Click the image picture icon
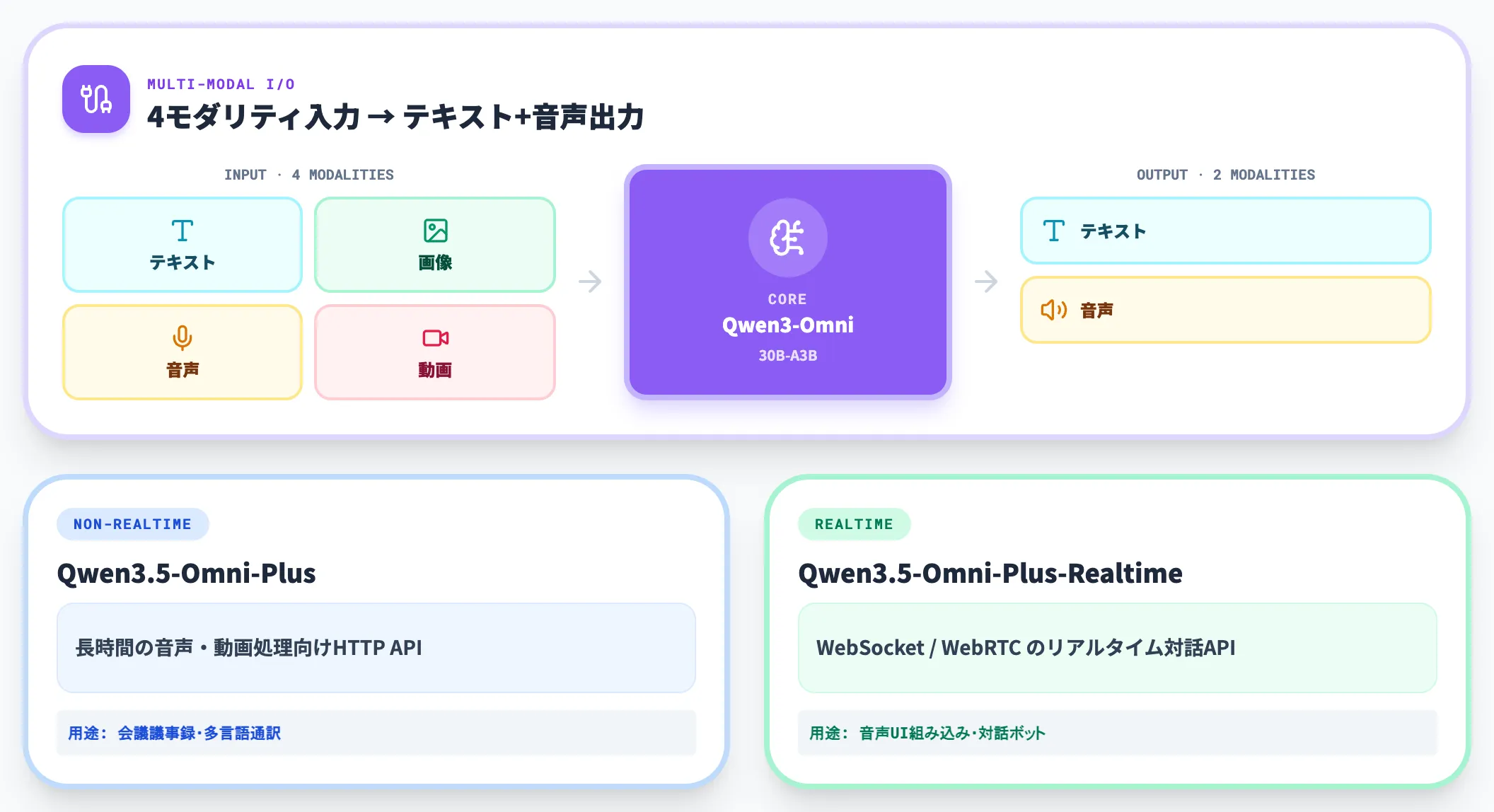 click(x=435, y=231)
